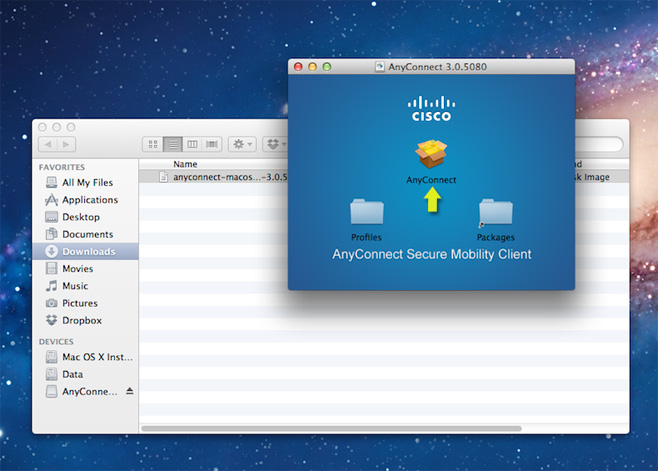The image size is (658, 471).
Task: Go forward in Finder history
Action: [66, 145]
